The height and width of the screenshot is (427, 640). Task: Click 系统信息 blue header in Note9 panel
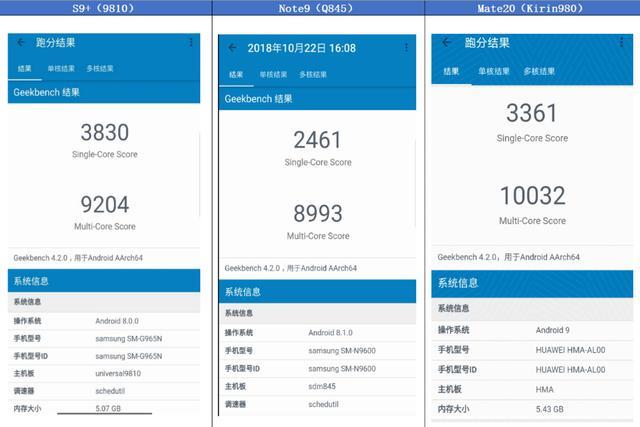pyautogui.click(x=317, y=291)
